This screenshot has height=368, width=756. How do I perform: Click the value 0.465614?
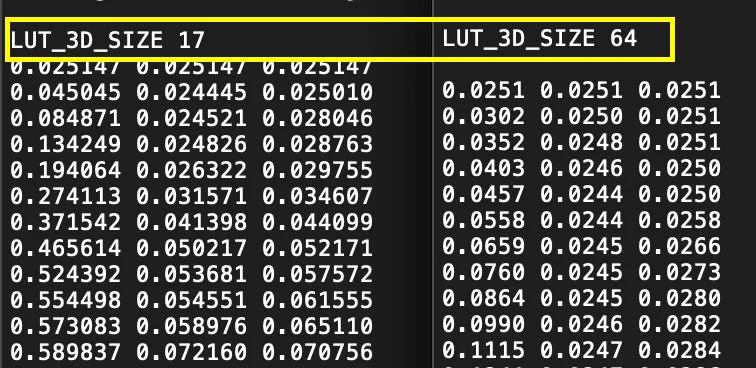tap(66, 248)
